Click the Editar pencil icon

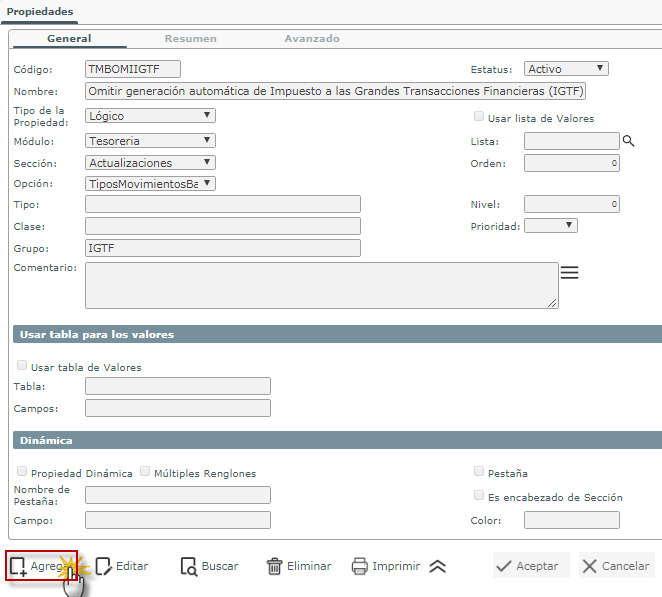(x=103, y=566)
